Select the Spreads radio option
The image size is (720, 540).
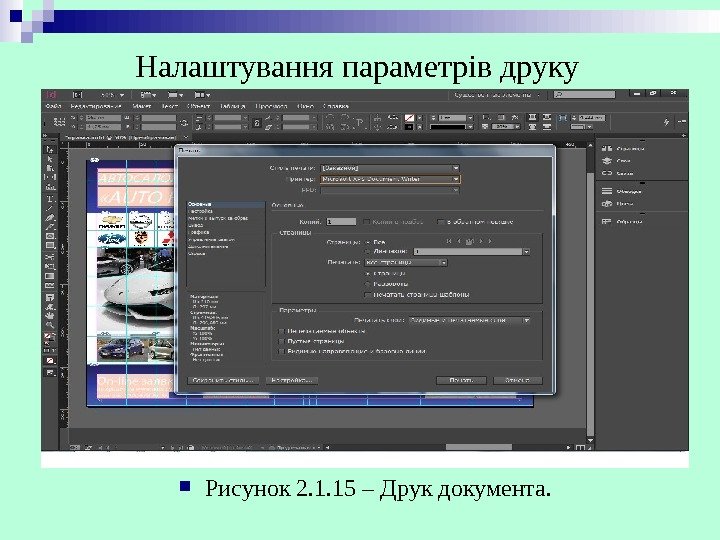point(368,284)
